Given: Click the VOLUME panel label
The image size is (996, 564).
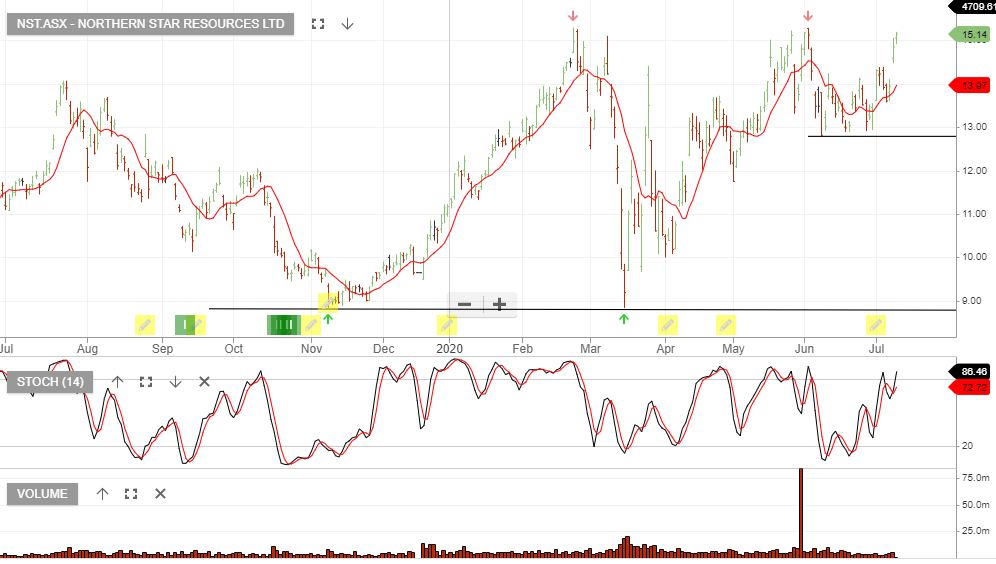Looking at the screenshot, I should (43, 494).
